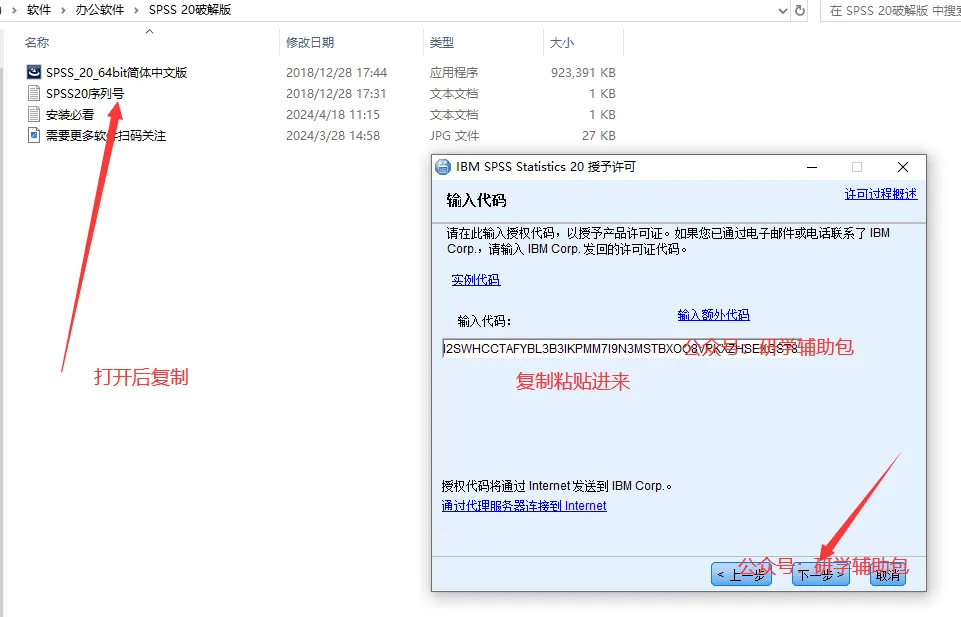Go to the 软件 folder in the breadcrumb
961x617 pixels.
(x=39, y=10)
